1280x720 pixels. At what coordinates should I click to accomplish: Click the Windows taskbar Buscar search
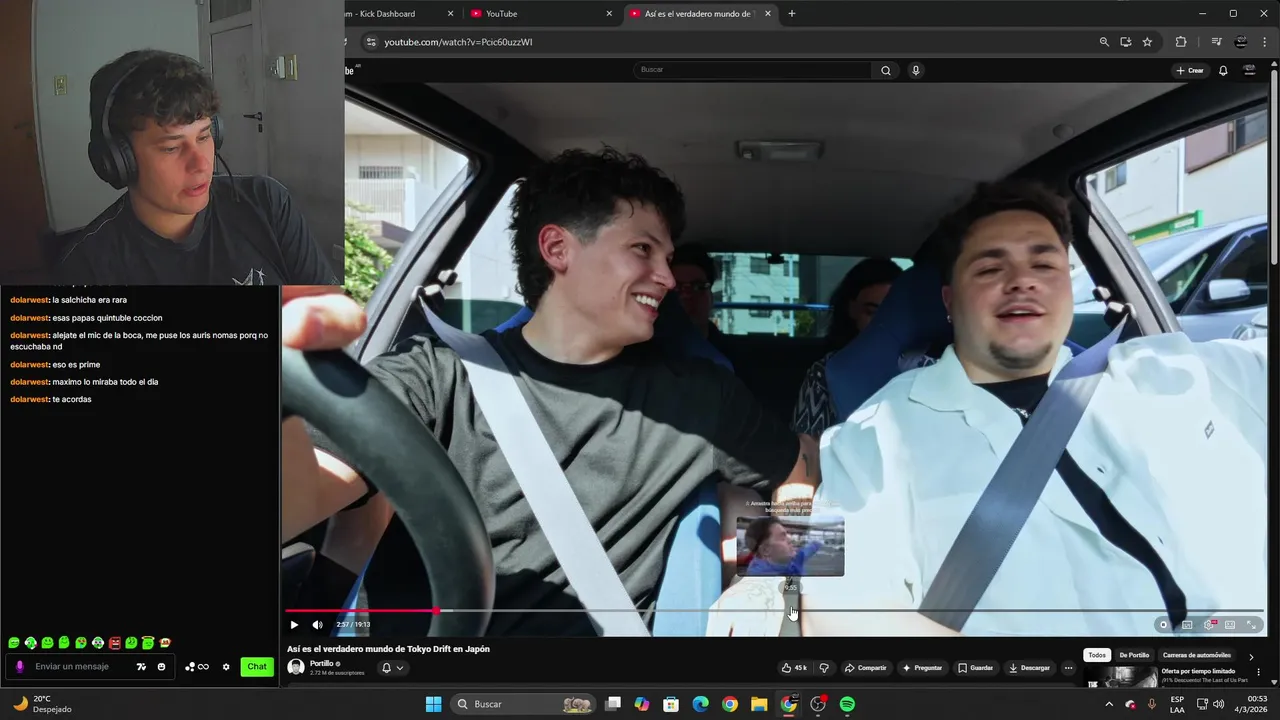coord(525,704)
